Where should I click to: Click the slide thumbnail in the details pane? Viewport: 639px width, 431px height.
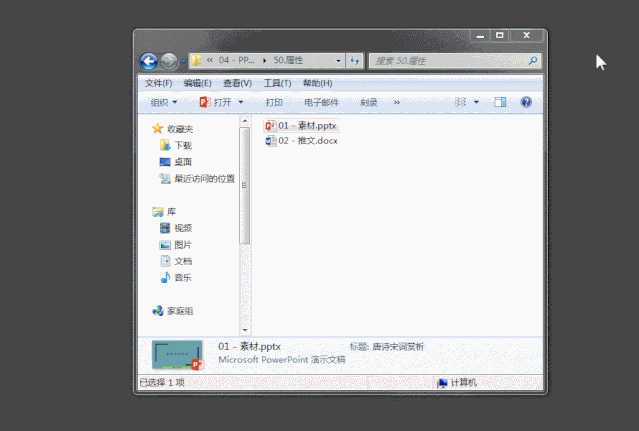pos(177,355)
